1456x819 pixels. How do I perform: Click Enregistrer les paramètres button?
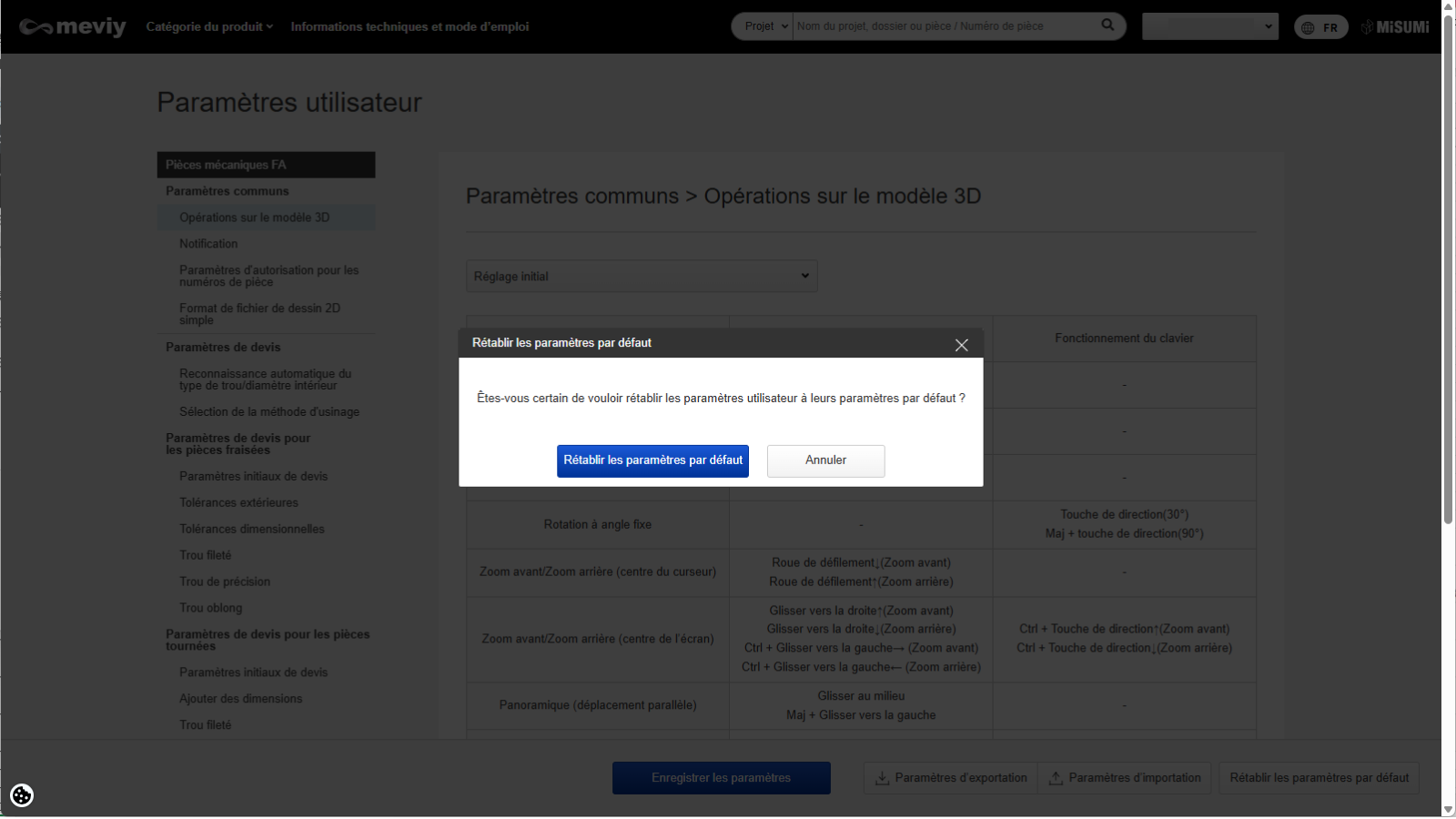point(721,778)
